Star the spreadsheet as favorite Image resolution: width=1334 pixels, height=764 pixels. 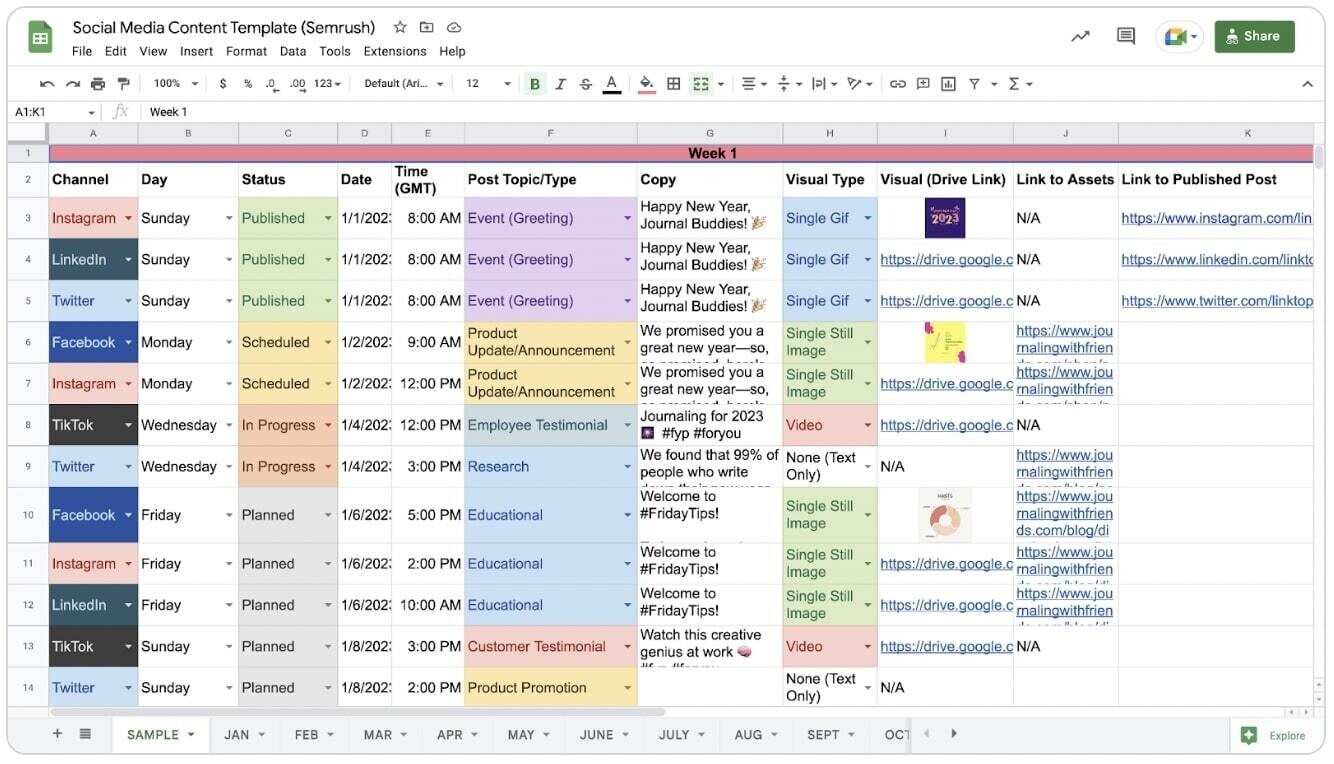[x=399, y=27]
